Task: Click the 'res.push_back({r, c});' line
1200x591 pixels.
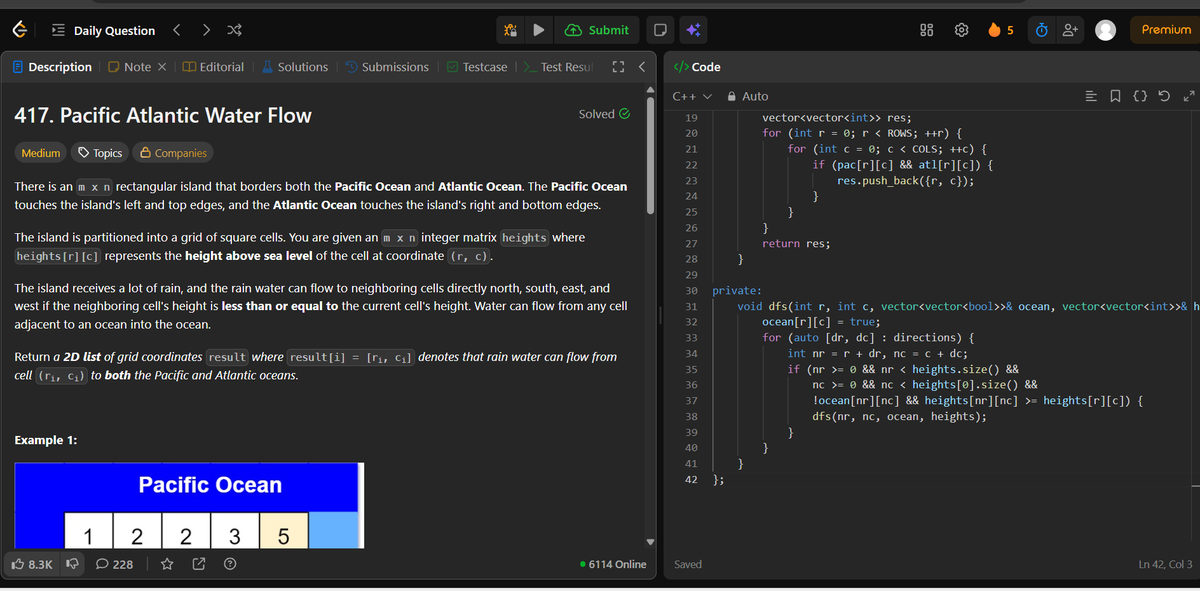Action: tap(906, 181)
